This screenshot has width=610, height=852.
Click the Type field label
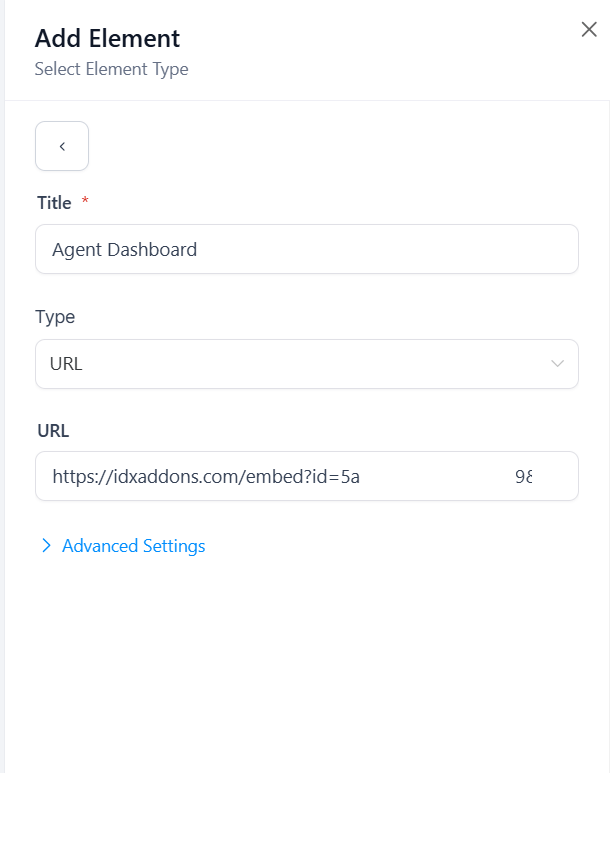(55, 317)
